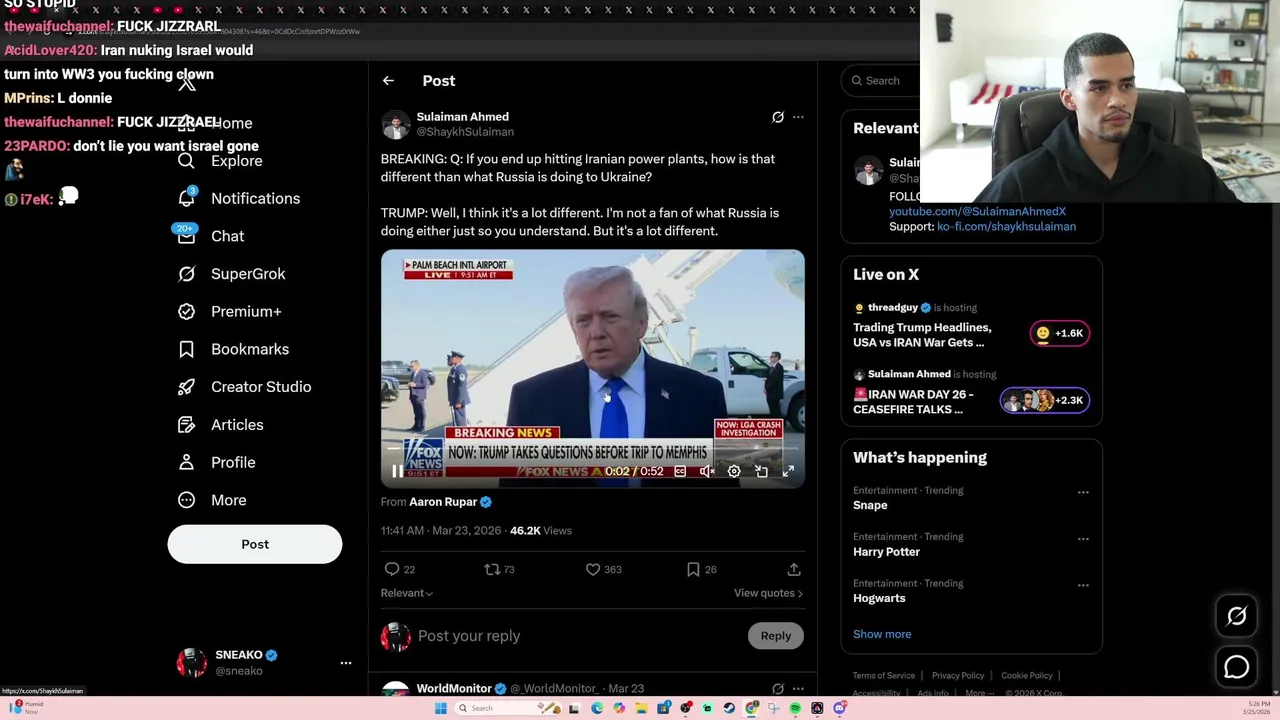Open more options on WorldMonitor reply
The width and height of the screenshot is (1280, 720).
[798, 688]
